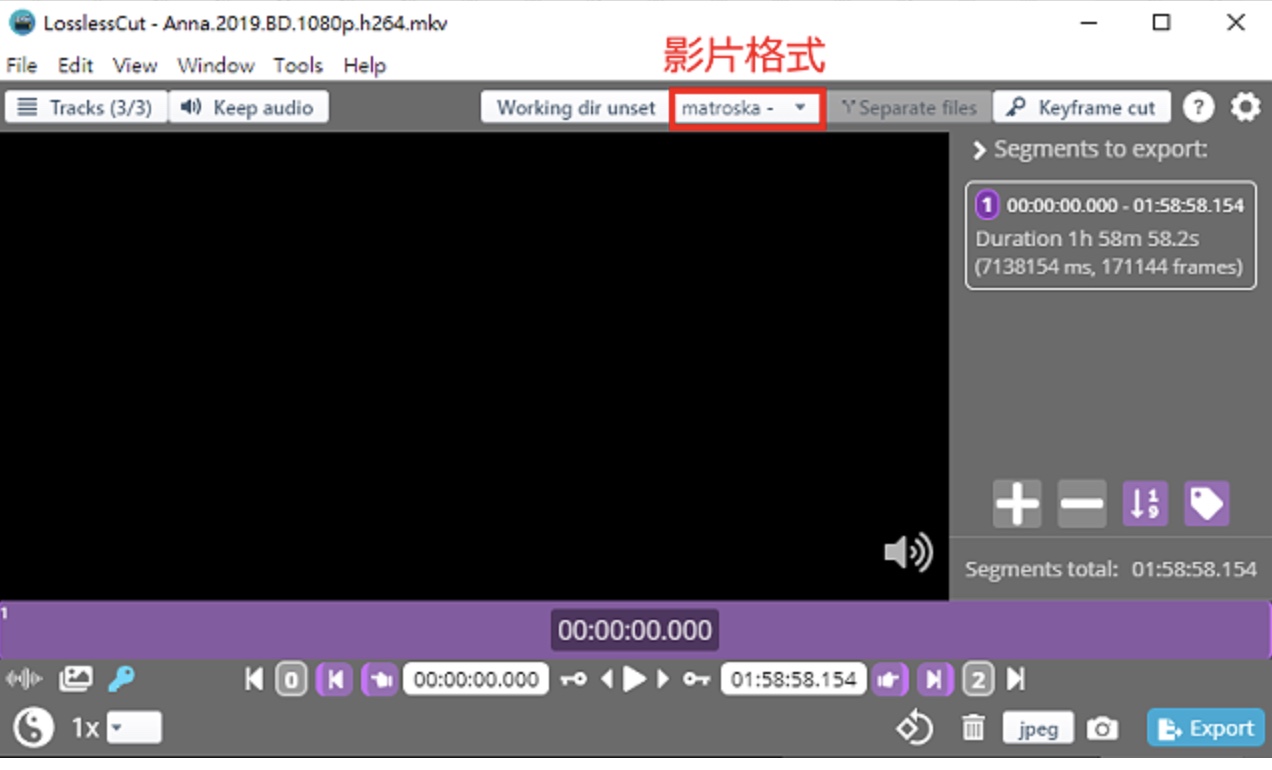The width and height of the screenshot is (1272, 770).
Task: Click the reorder segments by number icon
Action: [1145, 504]
